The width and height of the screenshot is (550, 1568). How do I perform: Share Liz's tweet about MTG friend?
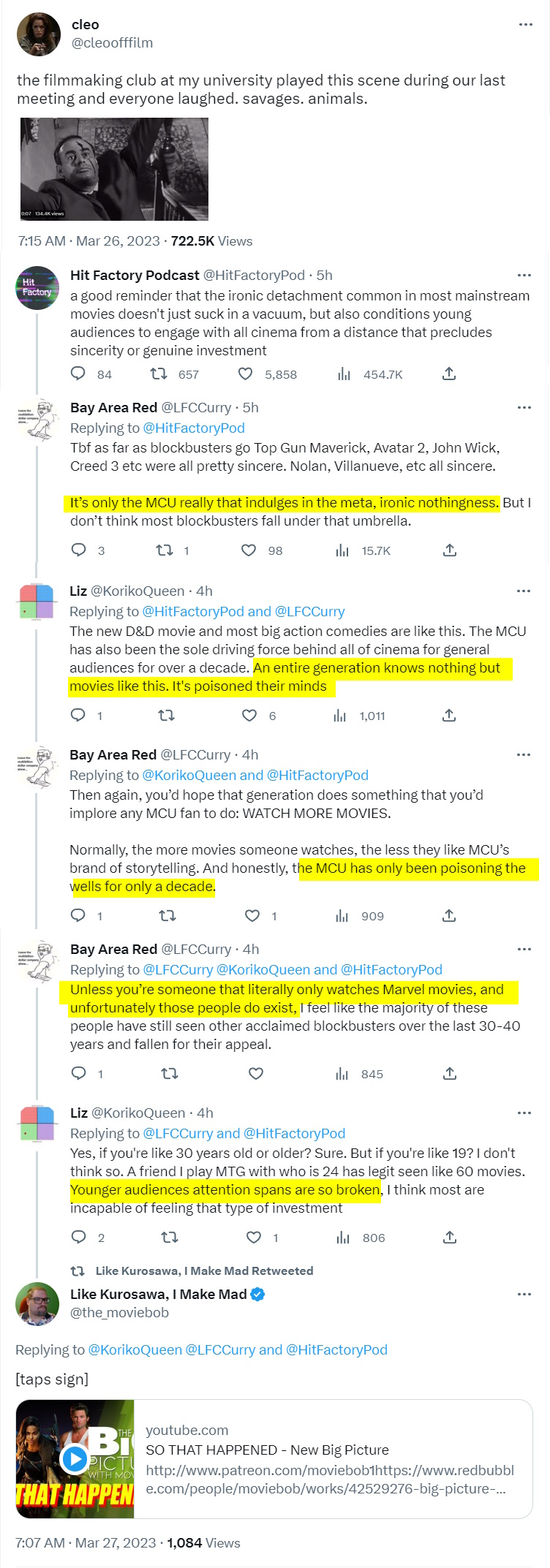tap(449, 1238)
